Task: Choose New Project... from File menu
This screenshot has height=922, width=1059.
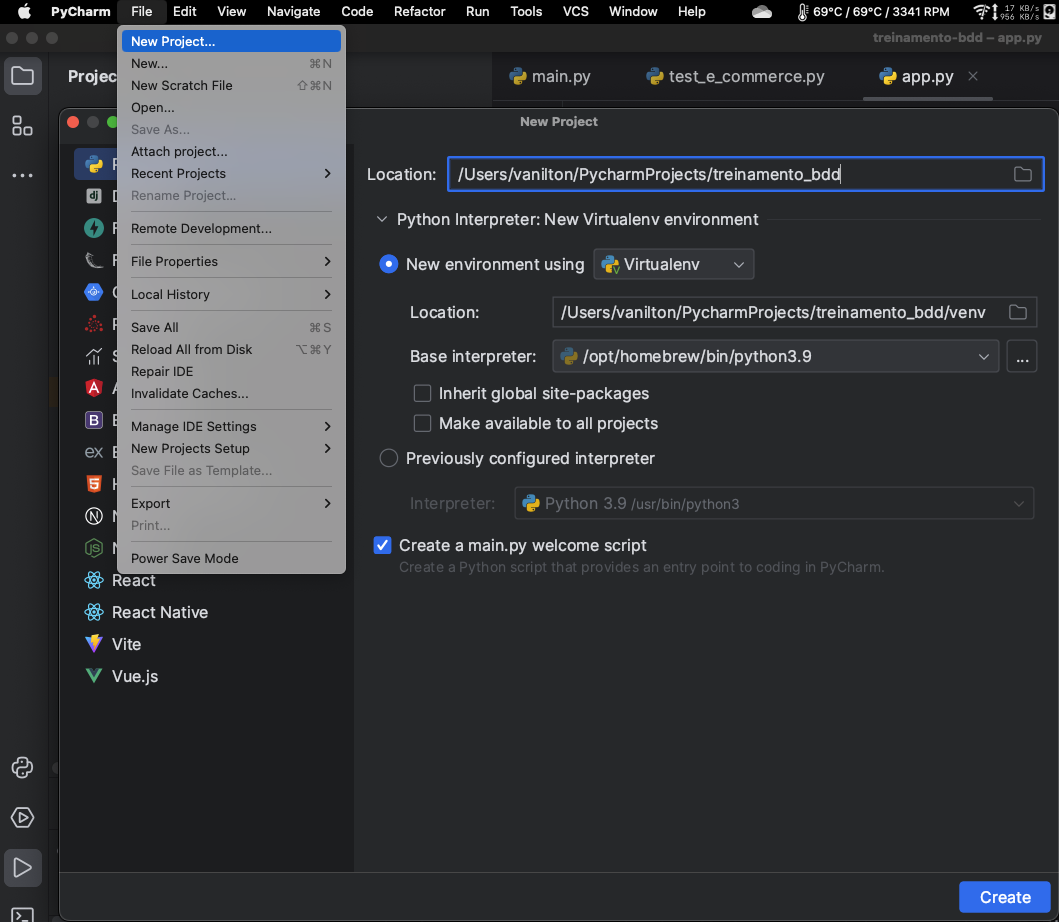Action: click(x=231, y=41)
